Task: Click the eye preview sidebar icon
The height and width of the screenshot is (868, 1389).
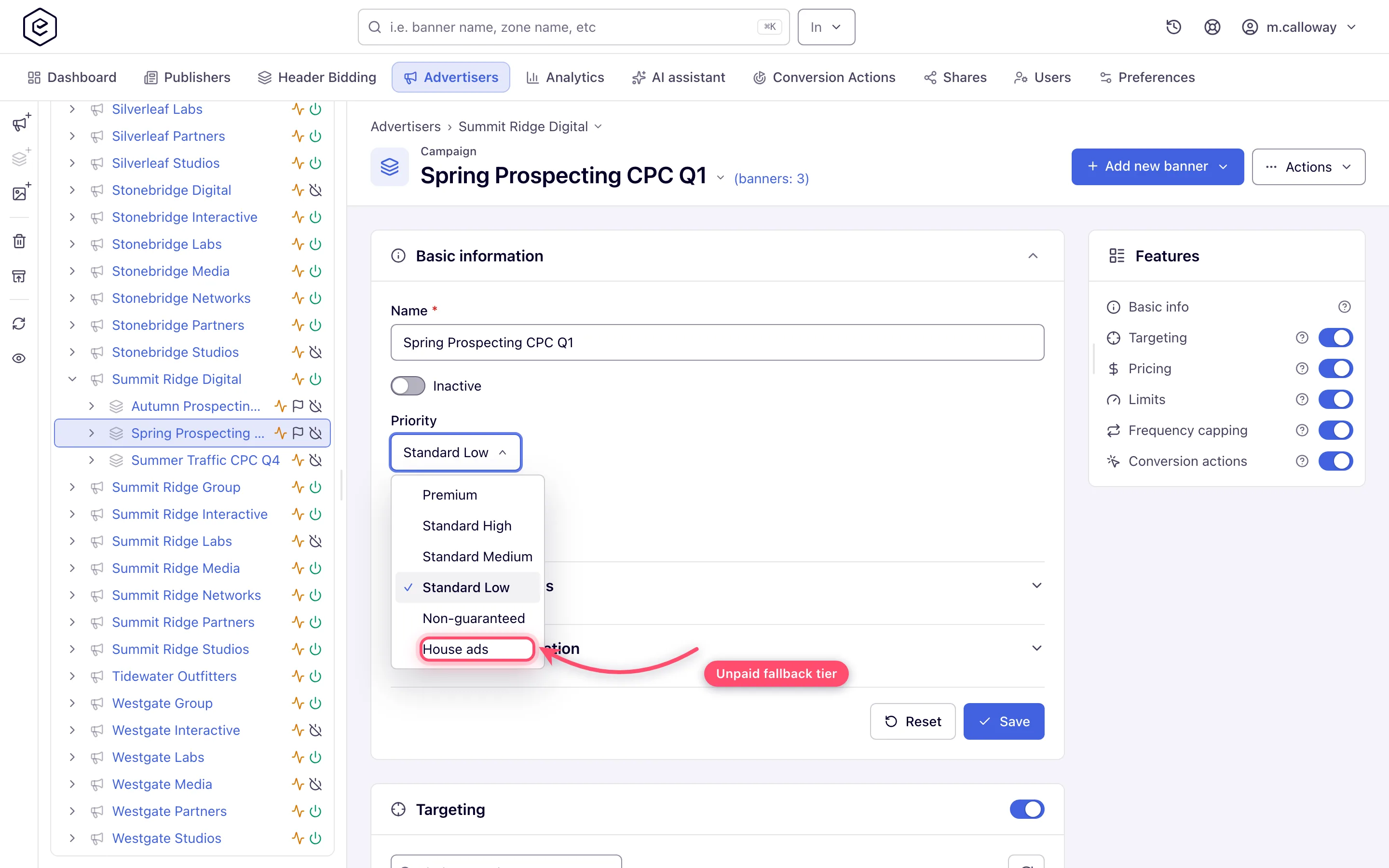Action: [19, 358]
